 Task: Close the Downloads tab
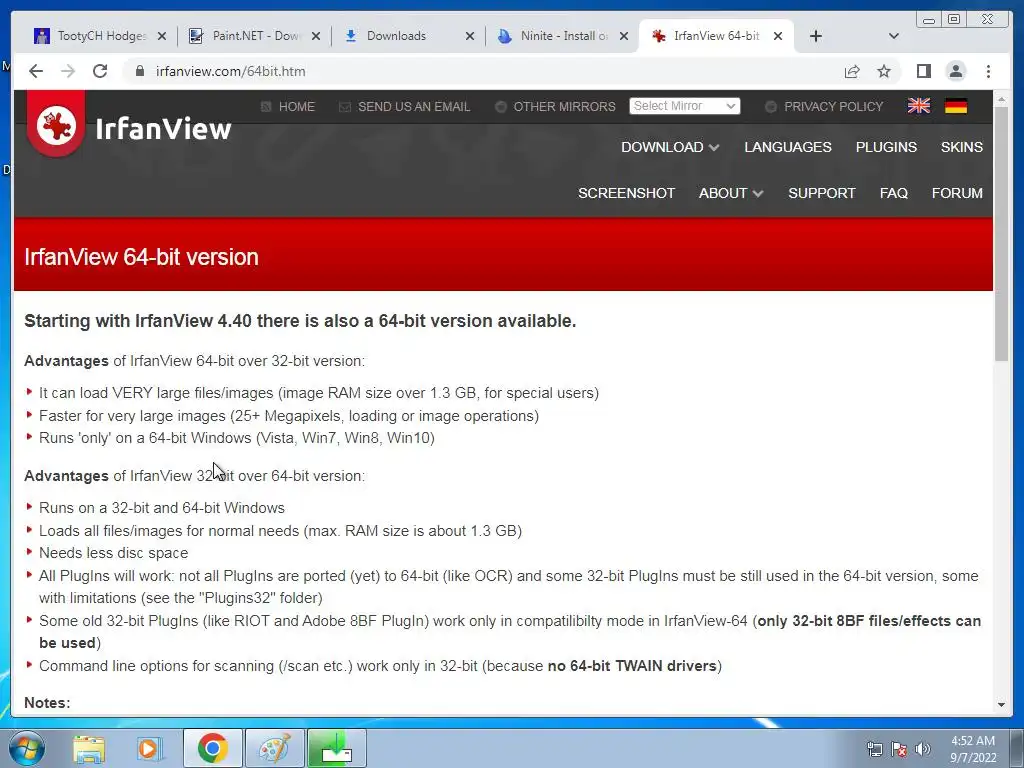(470, 36)
